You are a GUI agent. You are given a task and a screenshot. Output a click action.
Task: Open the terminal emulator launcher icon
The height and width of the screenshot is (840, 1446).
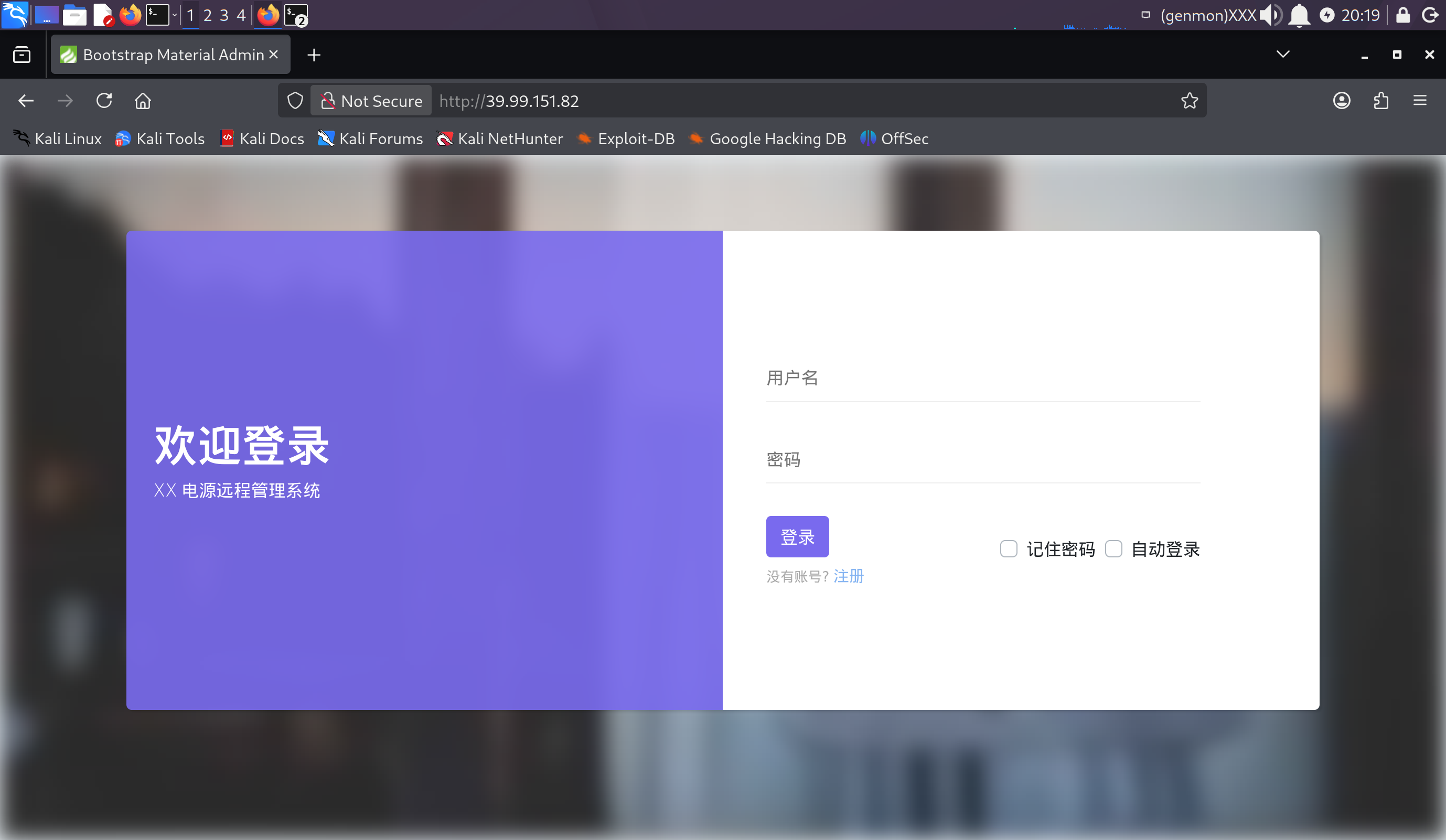(x=157, y=15)
